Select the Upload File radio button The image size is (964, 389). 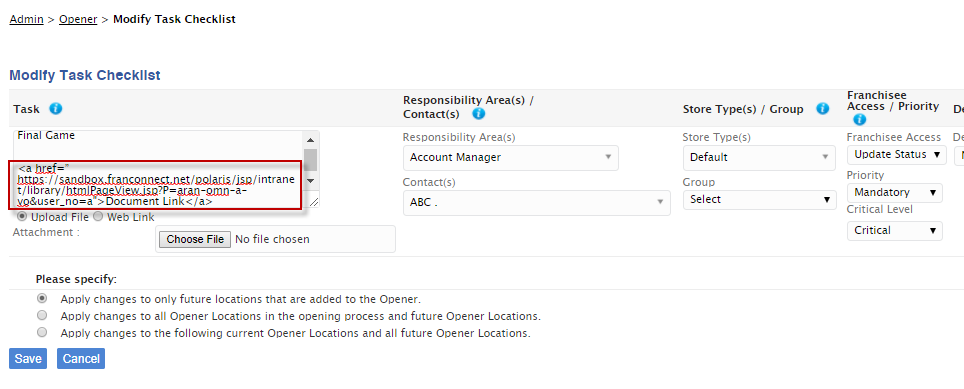pyautogui.click(x=22, y=217)
